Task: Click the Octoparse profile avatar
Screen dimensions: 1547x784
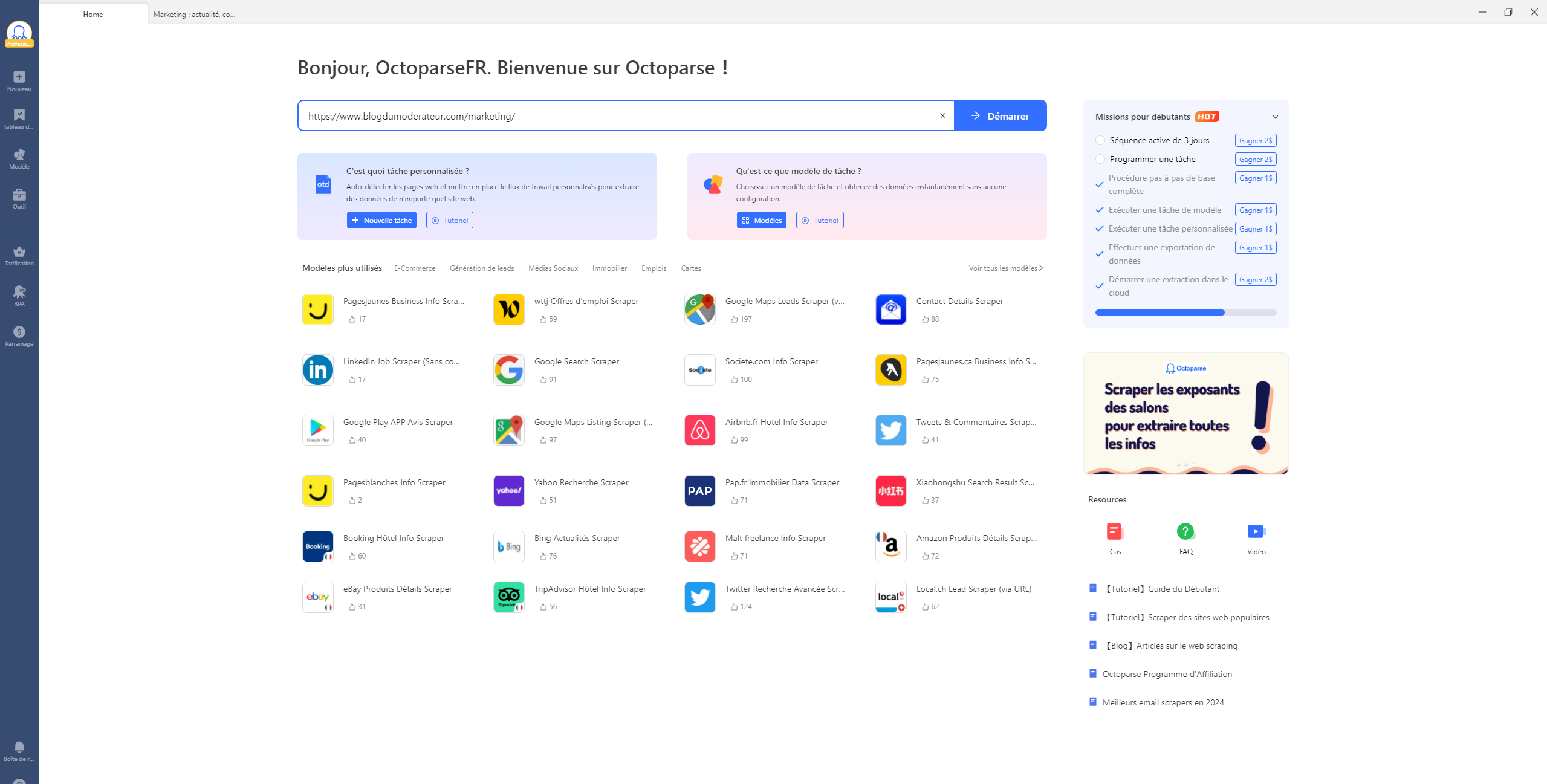Action: pos(19,33)
